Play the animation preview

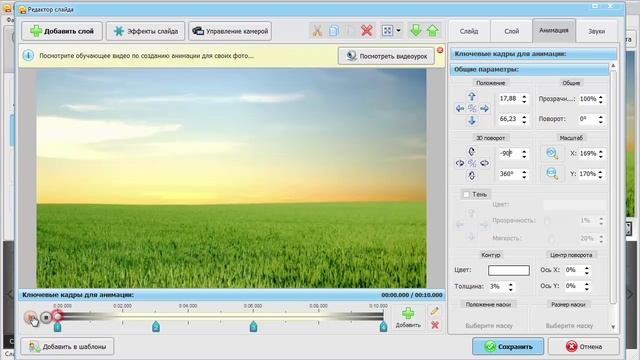(31, 317)
